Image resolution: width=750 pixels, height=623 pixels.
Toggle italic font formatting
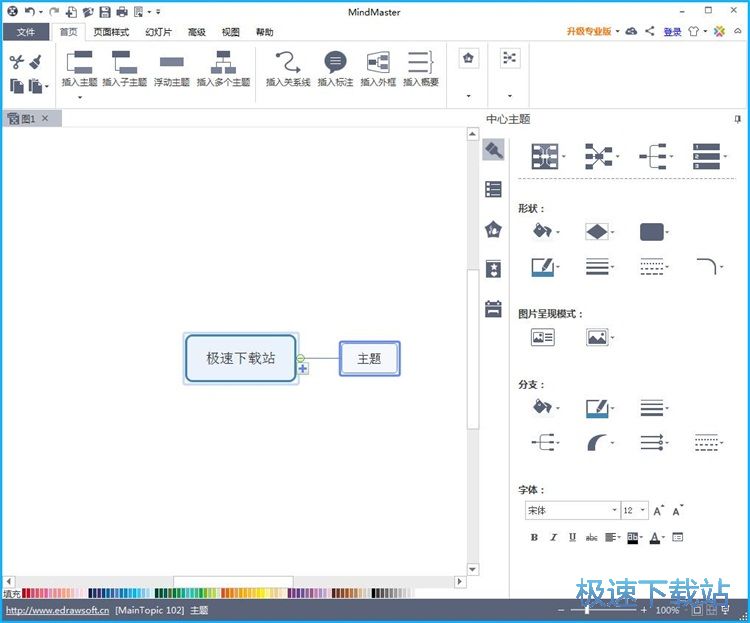(x=553, y=537)
